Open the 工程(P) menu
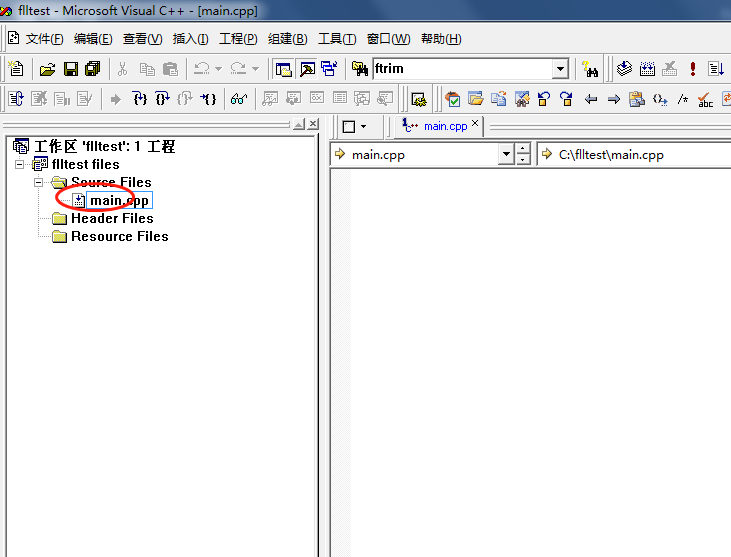The height and width of the screenshot is (557, 731). coord(238,39)
